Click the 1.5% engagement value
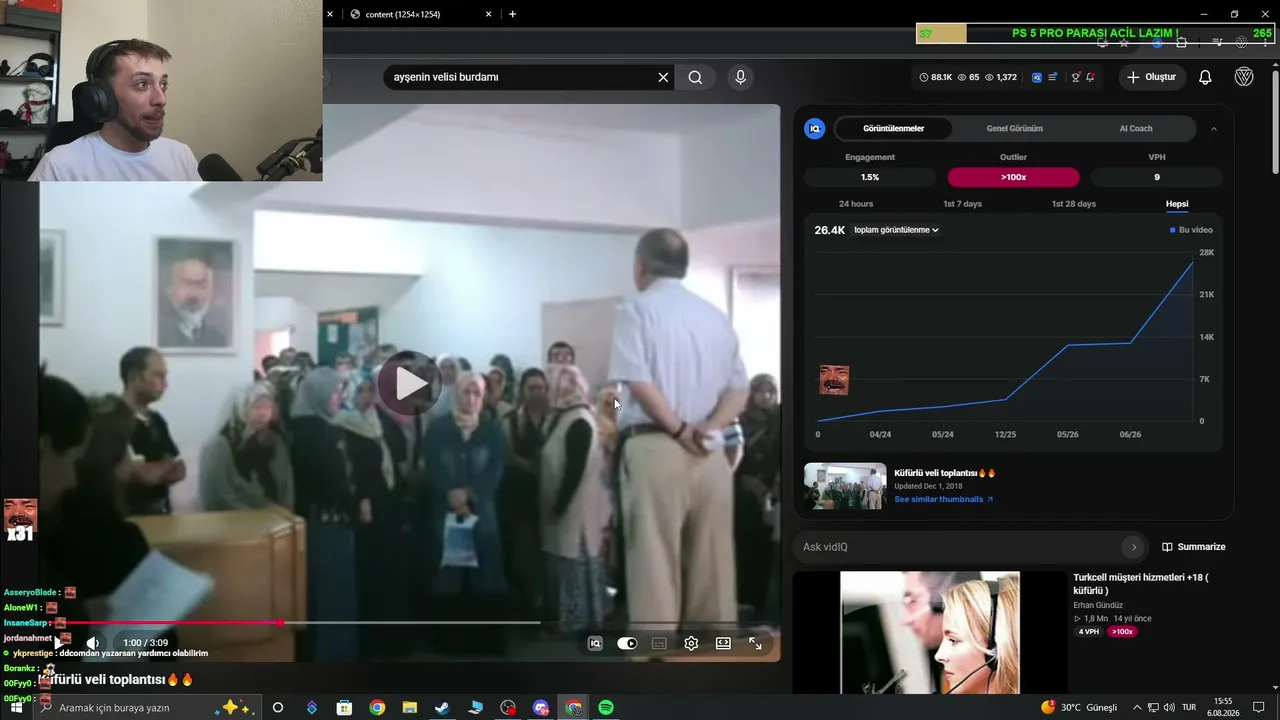The width and height of the screenshot is (1280, 720). [x=869, y=177]
